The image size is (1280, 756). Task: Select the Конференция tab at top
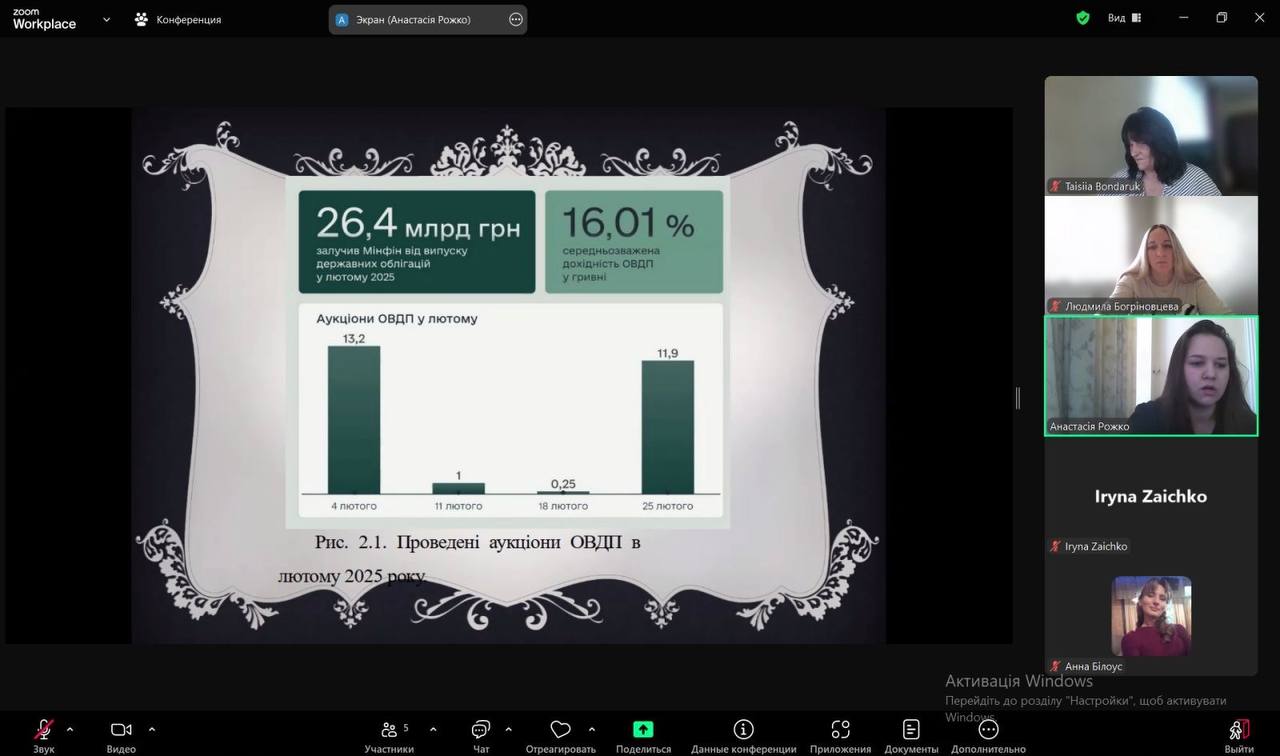(x=178, y=19)
